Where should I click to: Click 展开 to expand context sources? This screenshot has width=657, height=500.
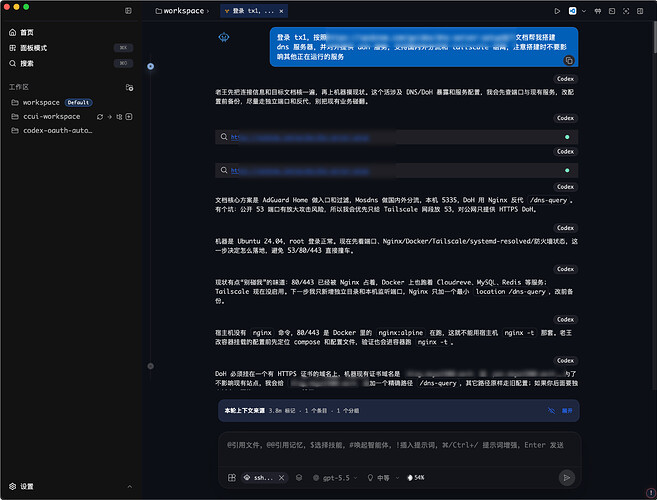[567, 411]
